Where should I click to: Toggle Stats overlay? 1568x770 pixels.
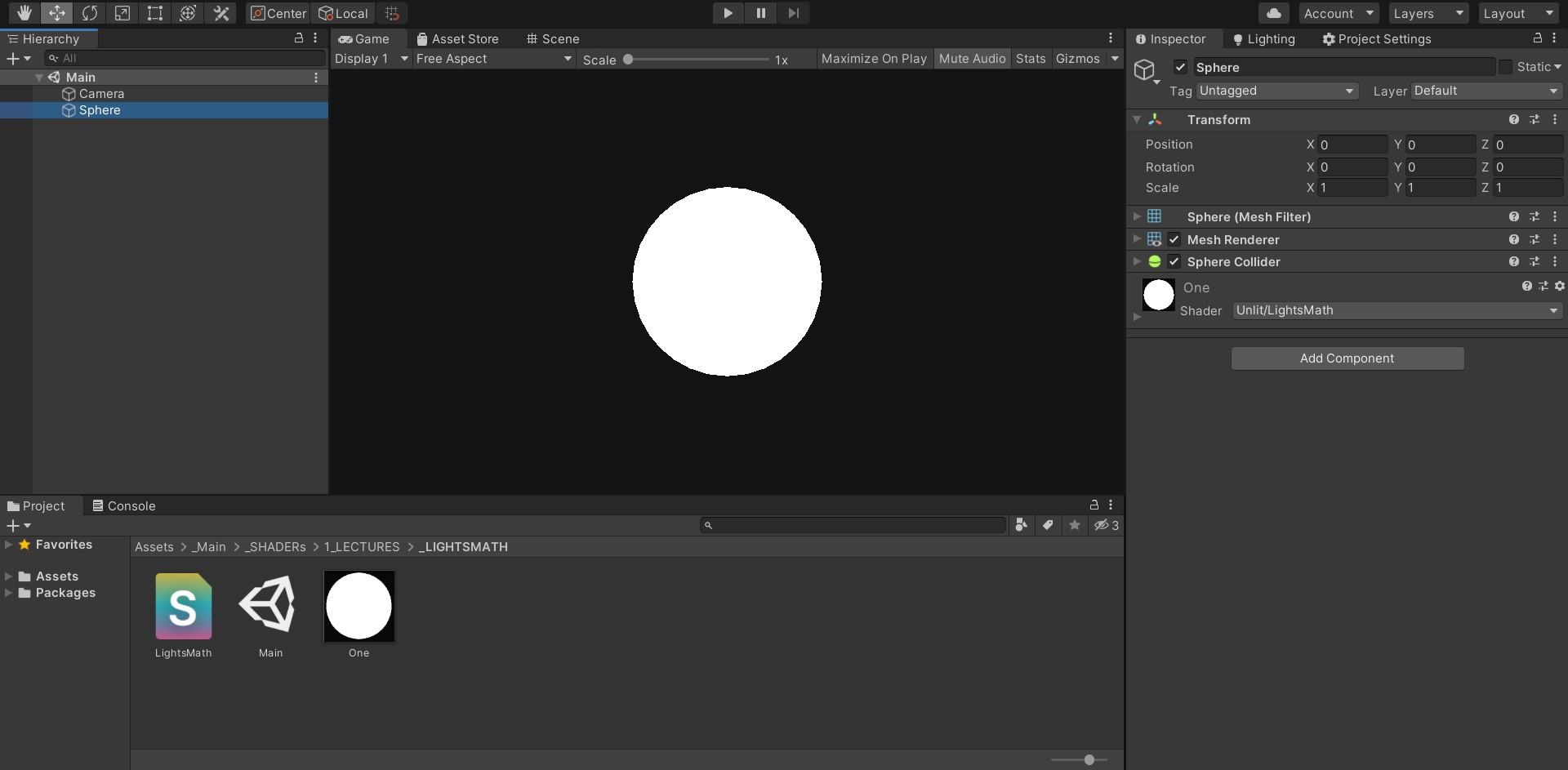click(x=1031, y=59)
